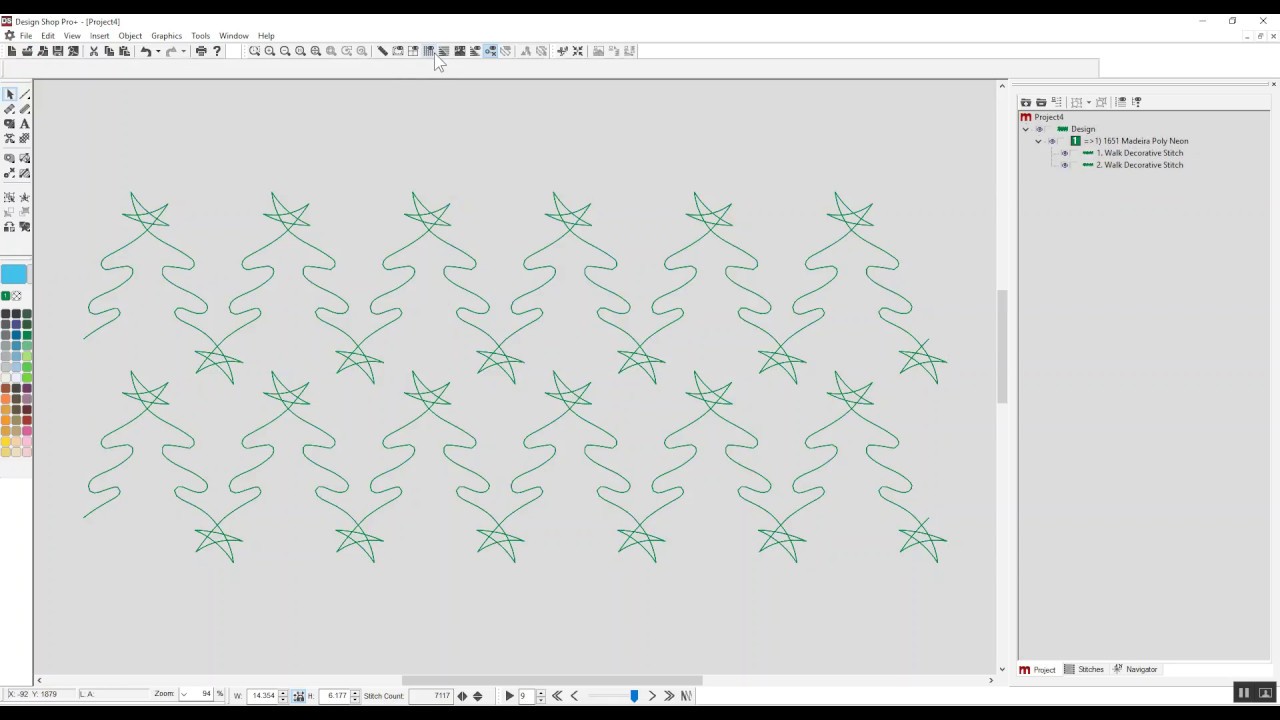Click the width value field 14.354
Screen dimensions: 1280x720
pyautogui.click(x=262, y=696)
